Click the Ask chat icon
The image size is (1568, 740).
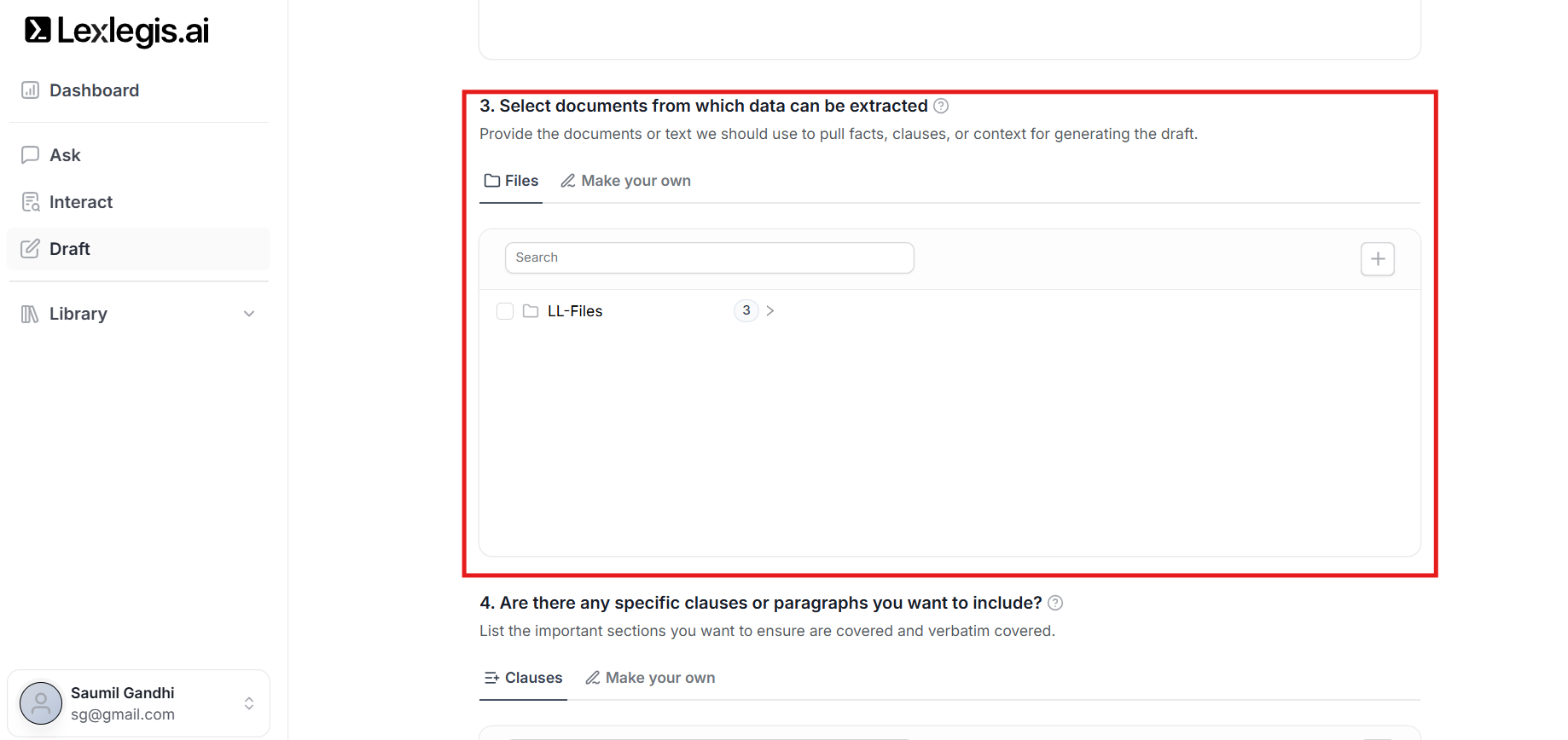(30, 155)
